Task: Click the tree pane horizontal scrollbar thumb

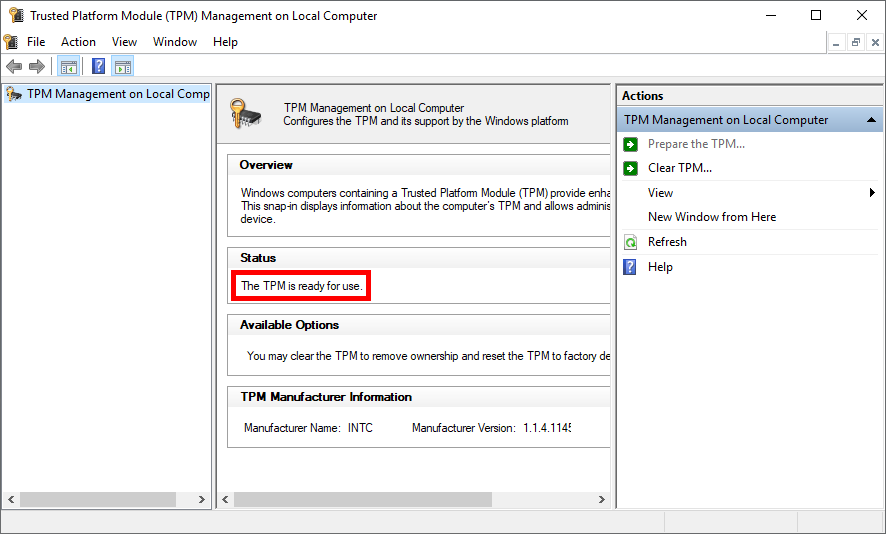Action: click(x=98, y=500)
